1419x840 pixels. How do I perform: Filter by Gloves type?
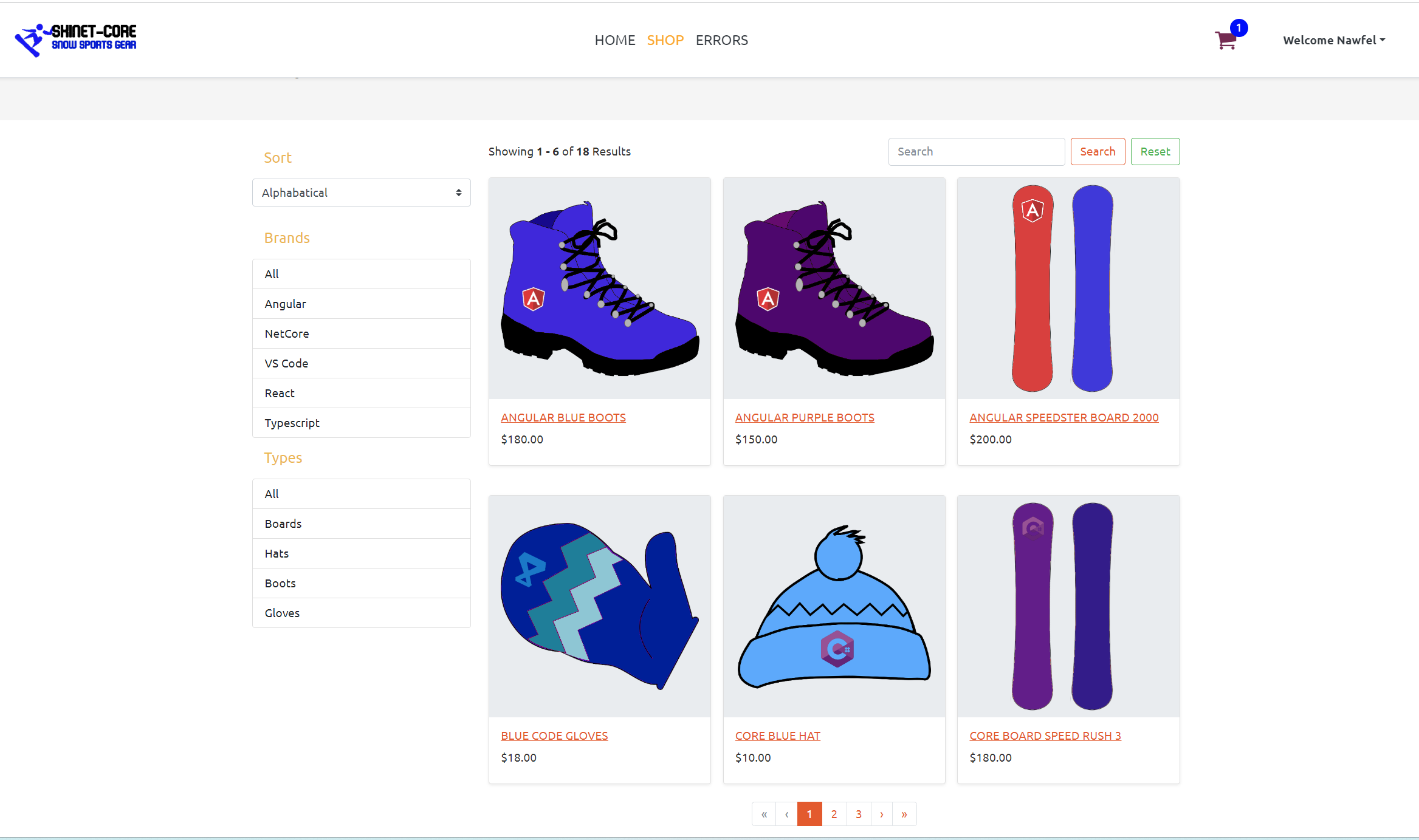point(362,613)
